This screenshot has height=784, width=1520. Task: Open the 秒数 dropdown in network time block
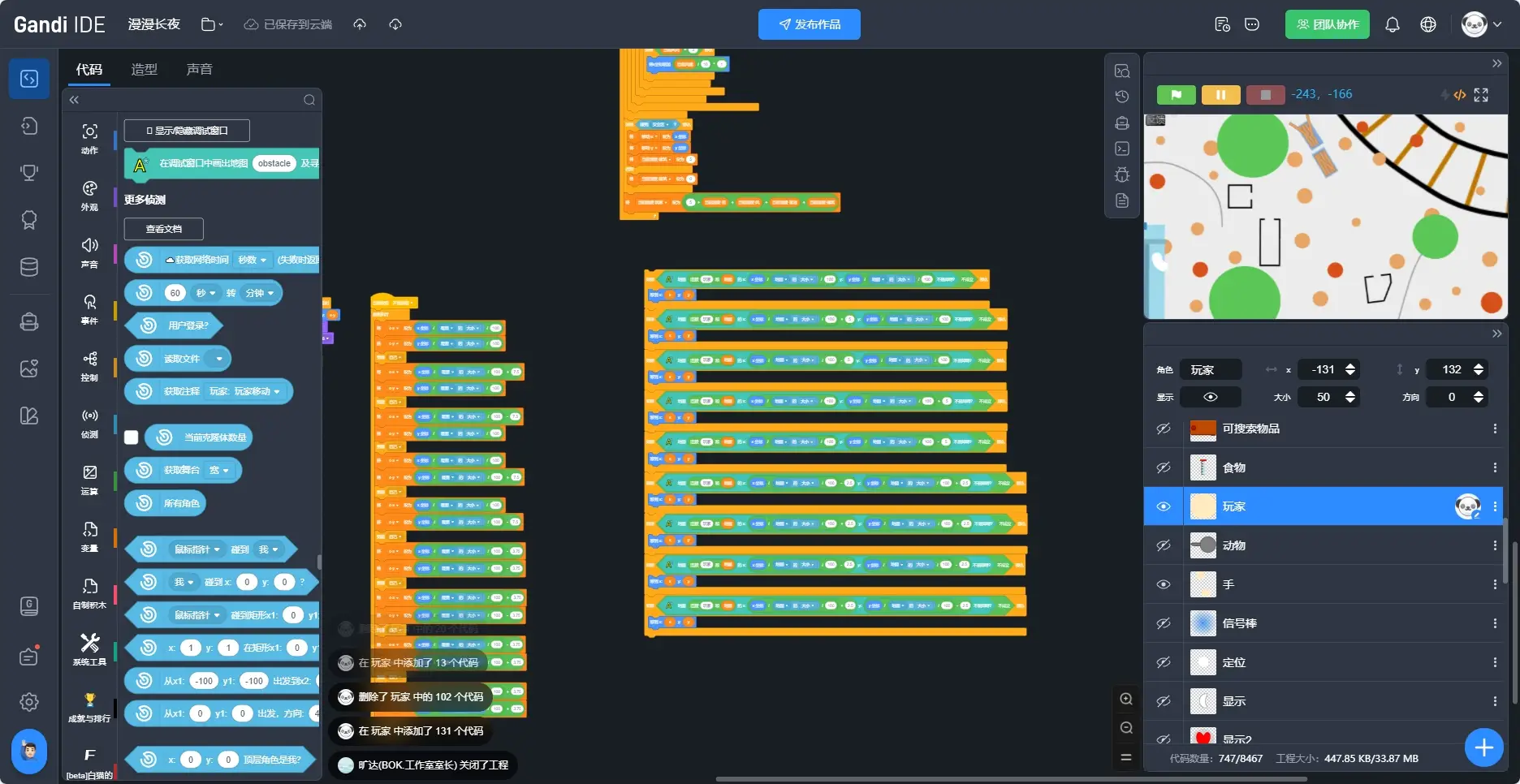253,260
